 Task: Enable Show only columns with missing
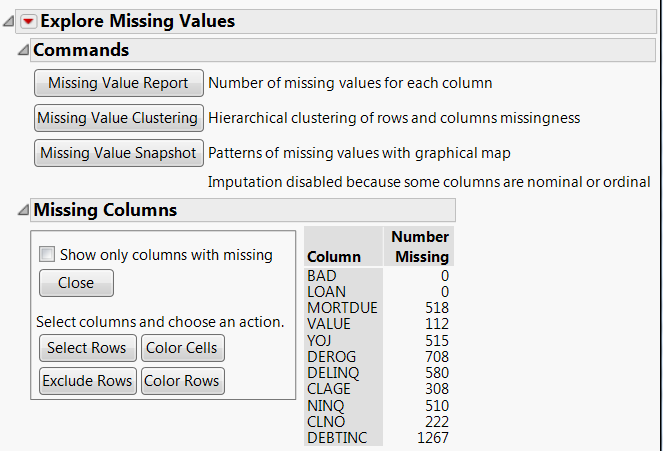(46, 255)
